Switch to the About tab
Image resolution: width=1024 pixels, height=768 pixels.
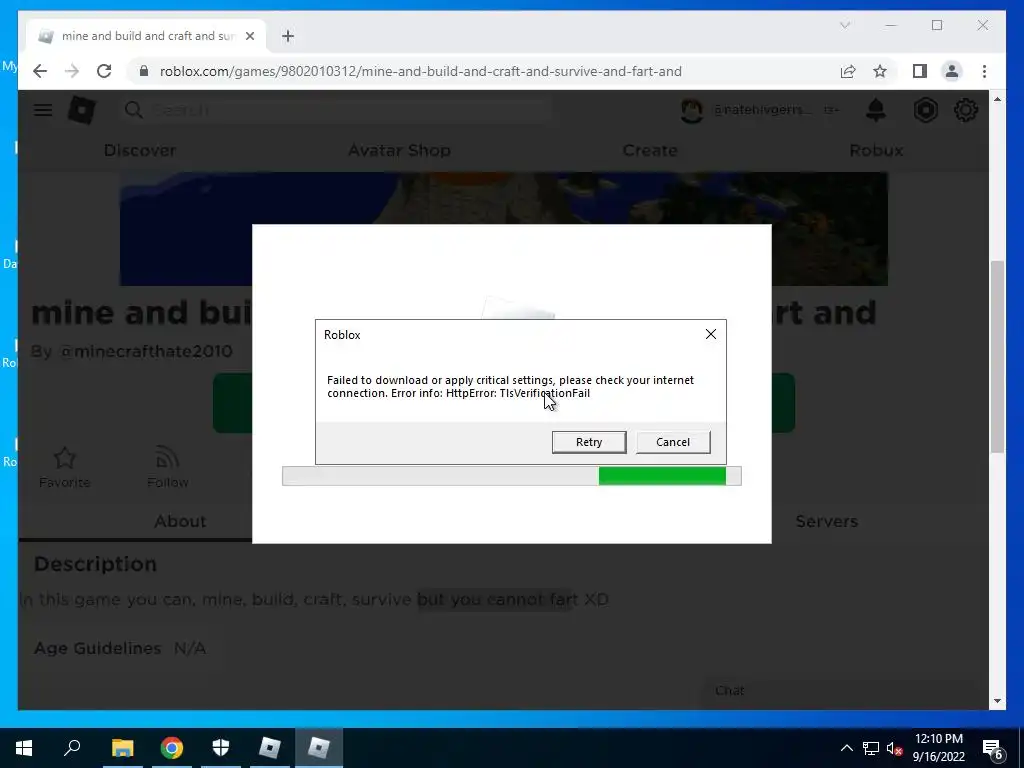(180, 521)
